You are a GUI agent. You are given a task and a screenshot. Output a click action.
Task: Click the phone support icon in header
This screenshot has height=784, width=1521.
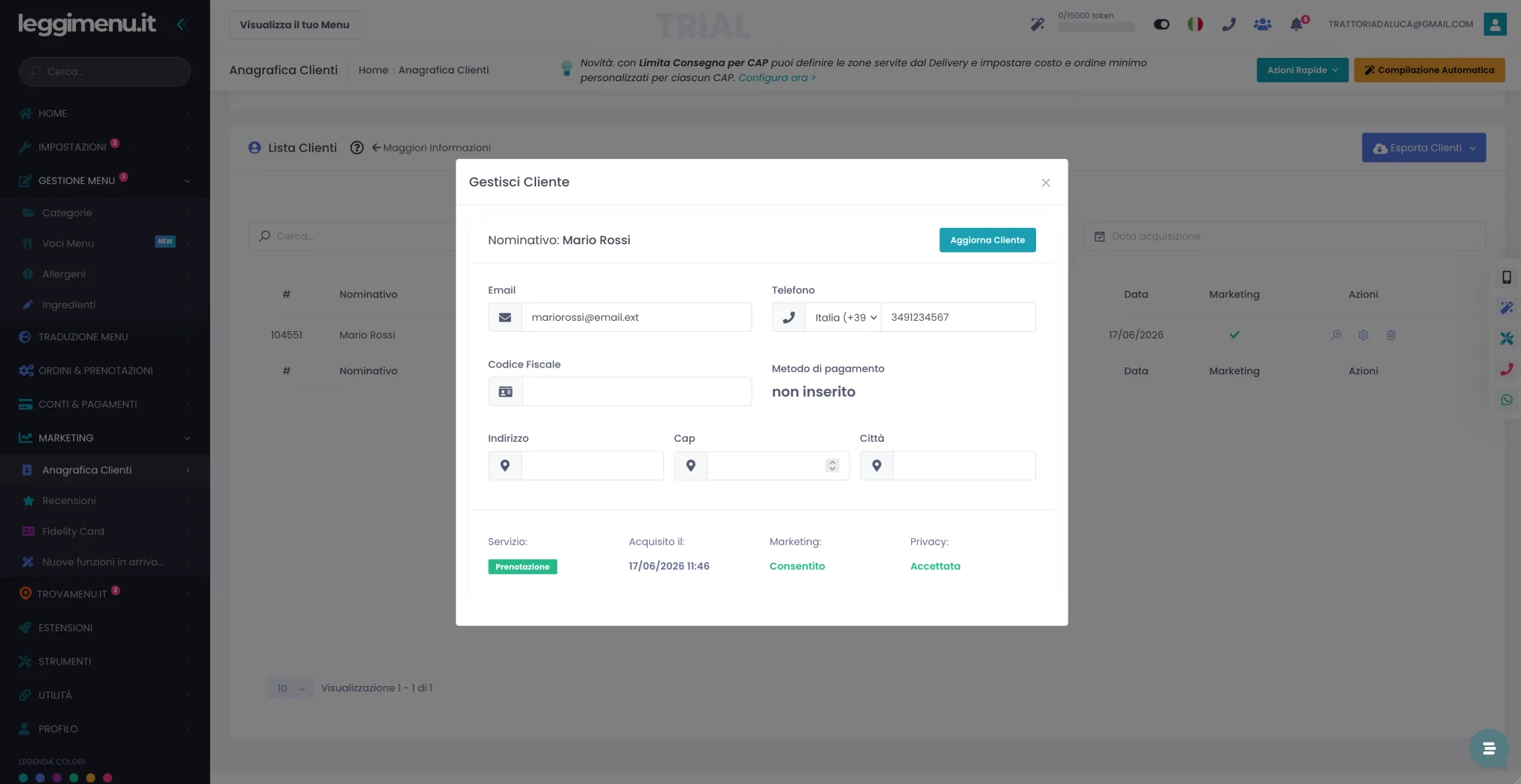tap(1229, 24)
